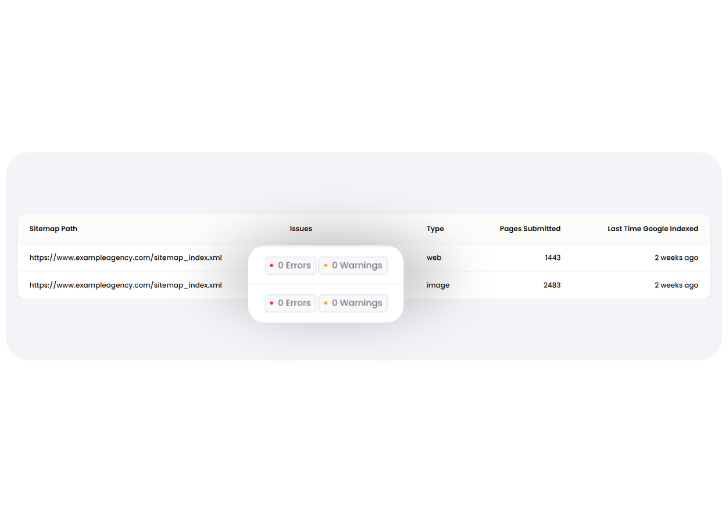728x519 pixels.
Task: Click the orange dot in first row's Warnings badge
Action: coord(326,266)
